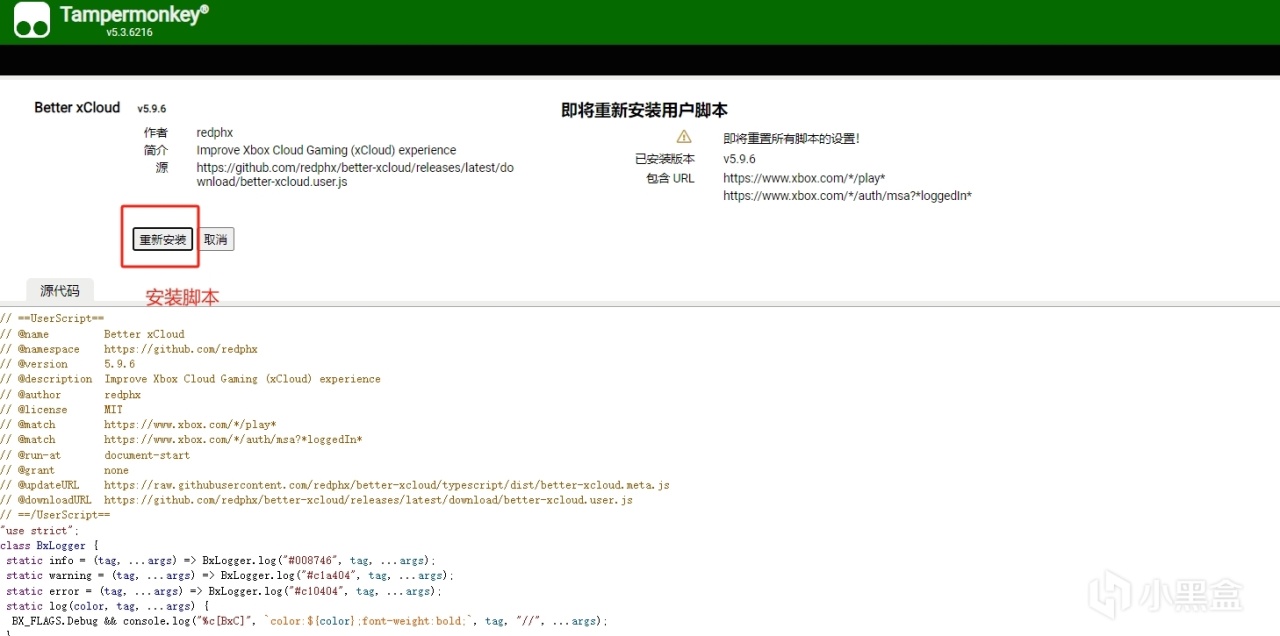Viewport: 1280px width, 636px height.
Task: Click the @match auth/msa?*loggedIn* code line
Action: click(181, 440)
